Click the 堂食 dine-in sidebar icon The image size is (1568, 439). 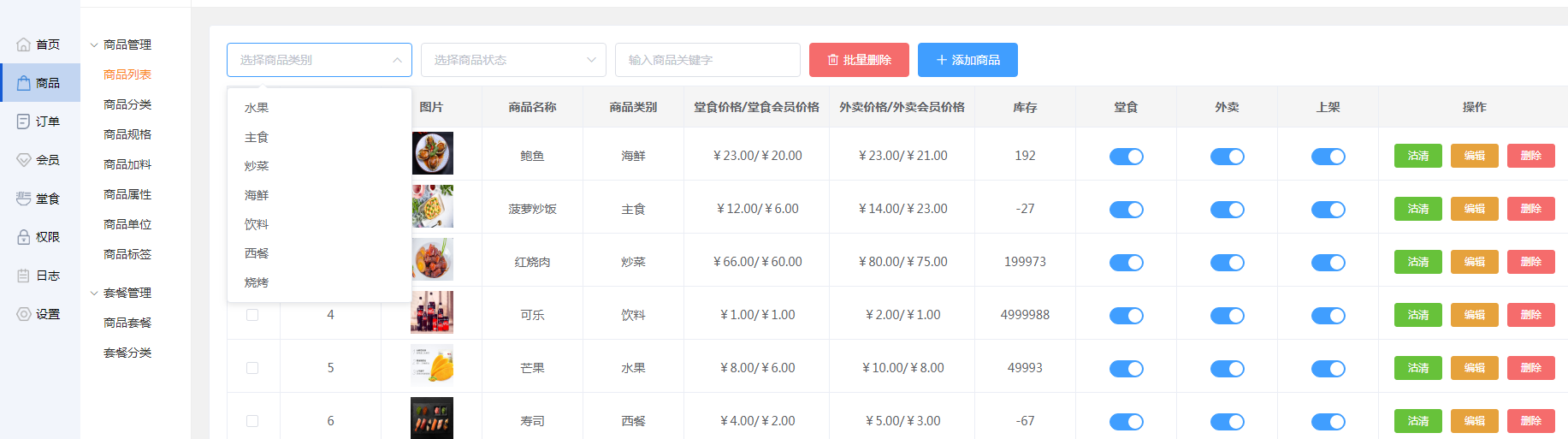coord(24,199)
